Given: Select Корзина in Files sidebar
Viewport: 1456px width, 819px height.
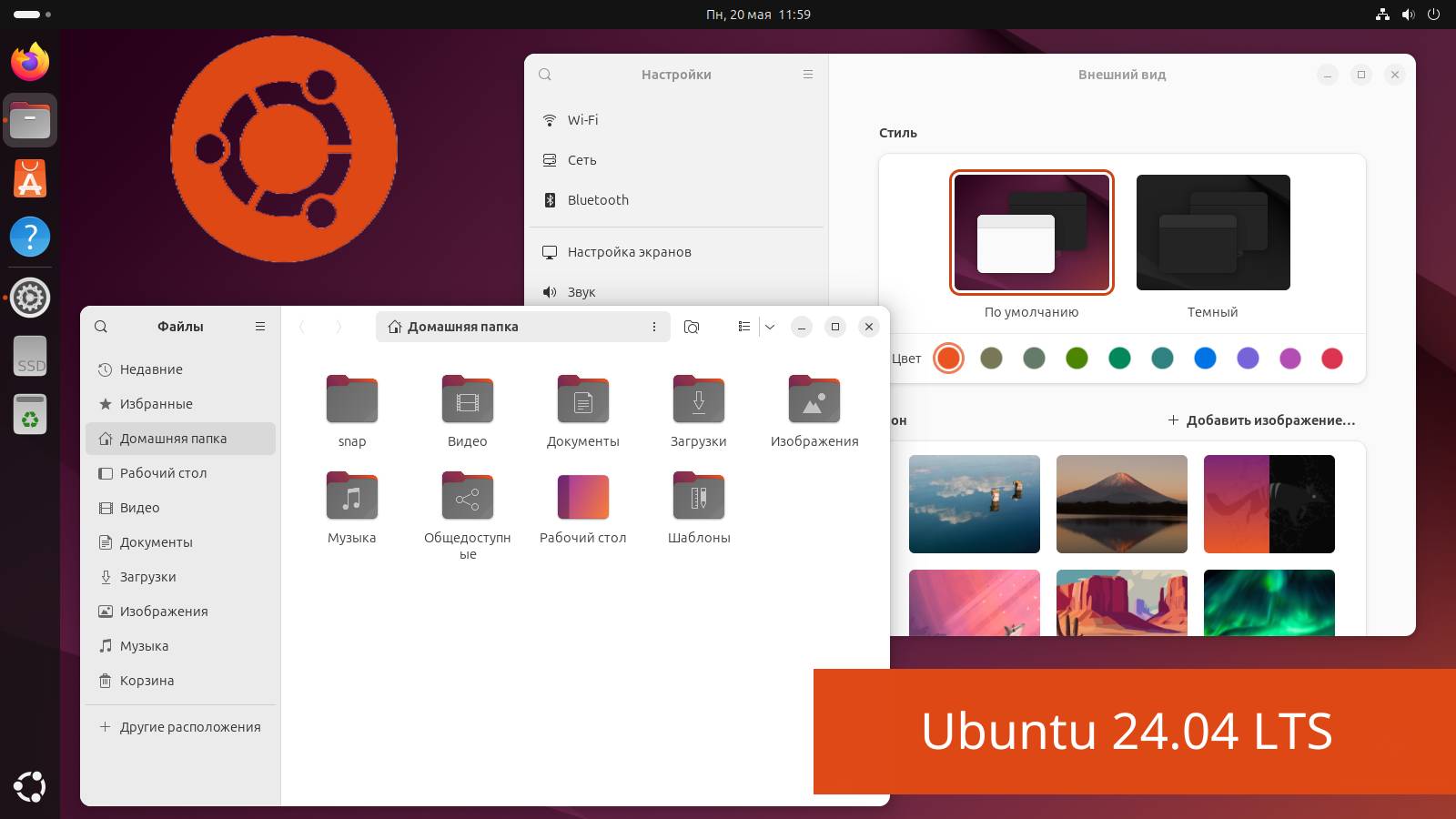Looking at the screenshot, I should coord(180,681).
